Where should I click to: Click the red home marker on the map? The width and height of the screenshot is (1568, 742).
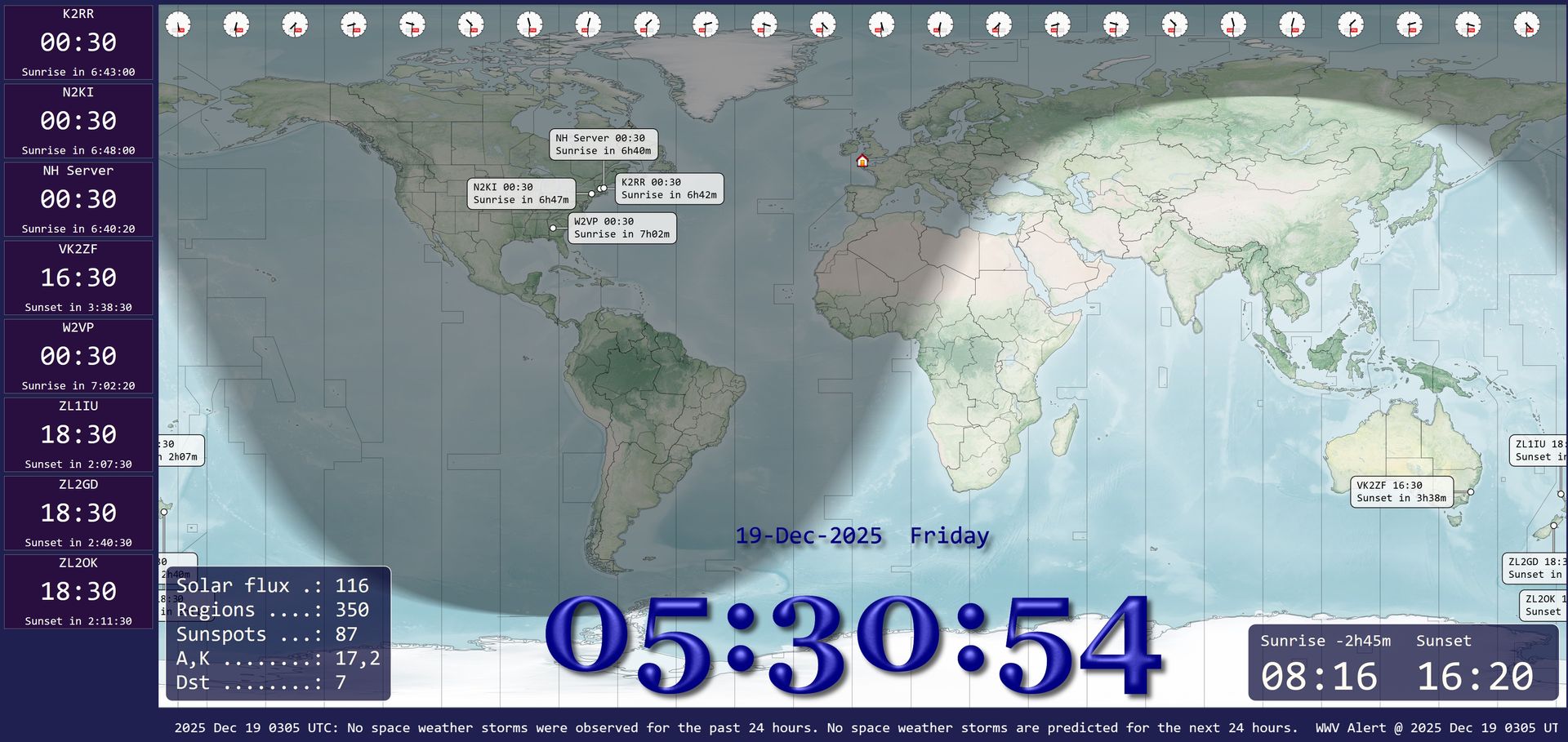pyautogui.click(x=862, y=161)
